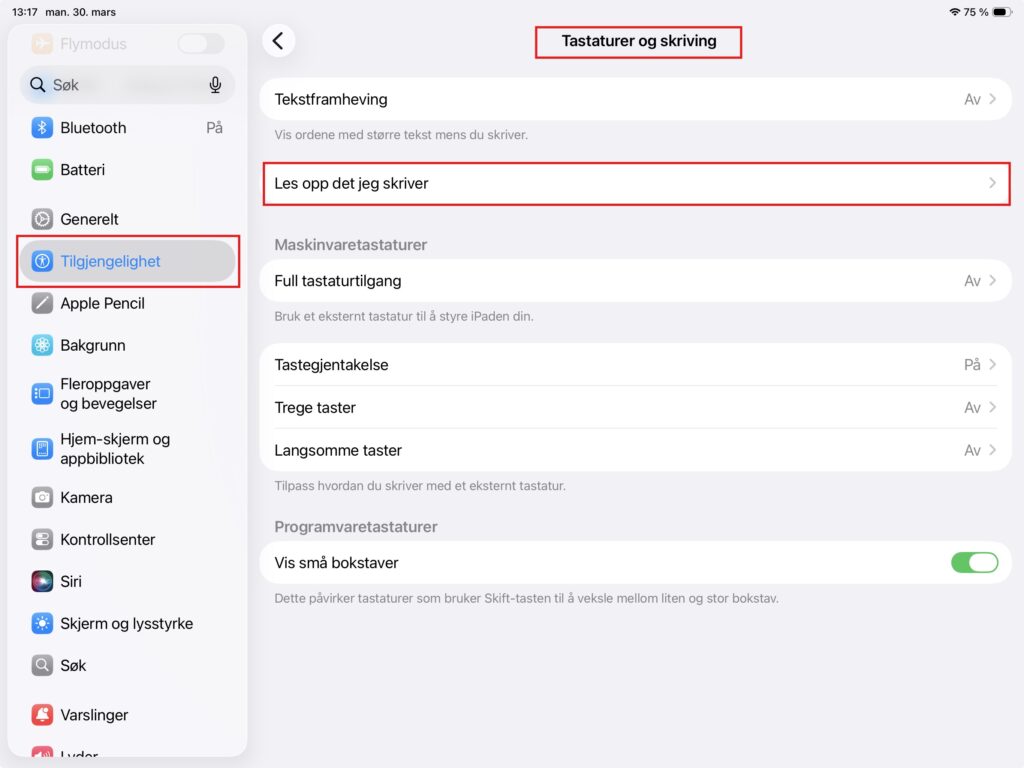Open Les opp det jeg skriver chevron
Viewport: 1024px width, 768px height.
[x=992, y=184]
